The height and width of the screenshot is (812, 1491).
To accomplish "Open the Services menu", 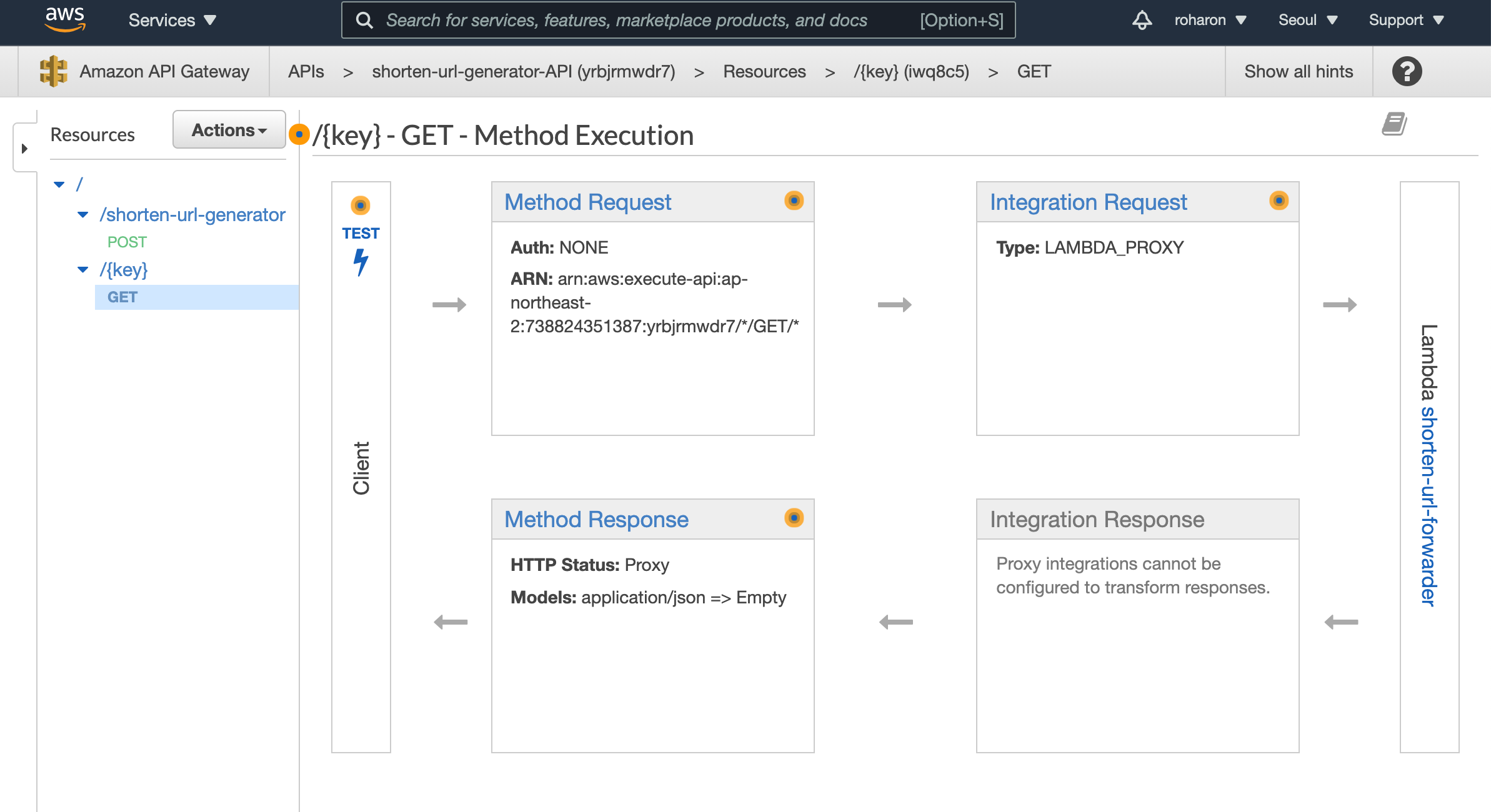I will (172, 20).
